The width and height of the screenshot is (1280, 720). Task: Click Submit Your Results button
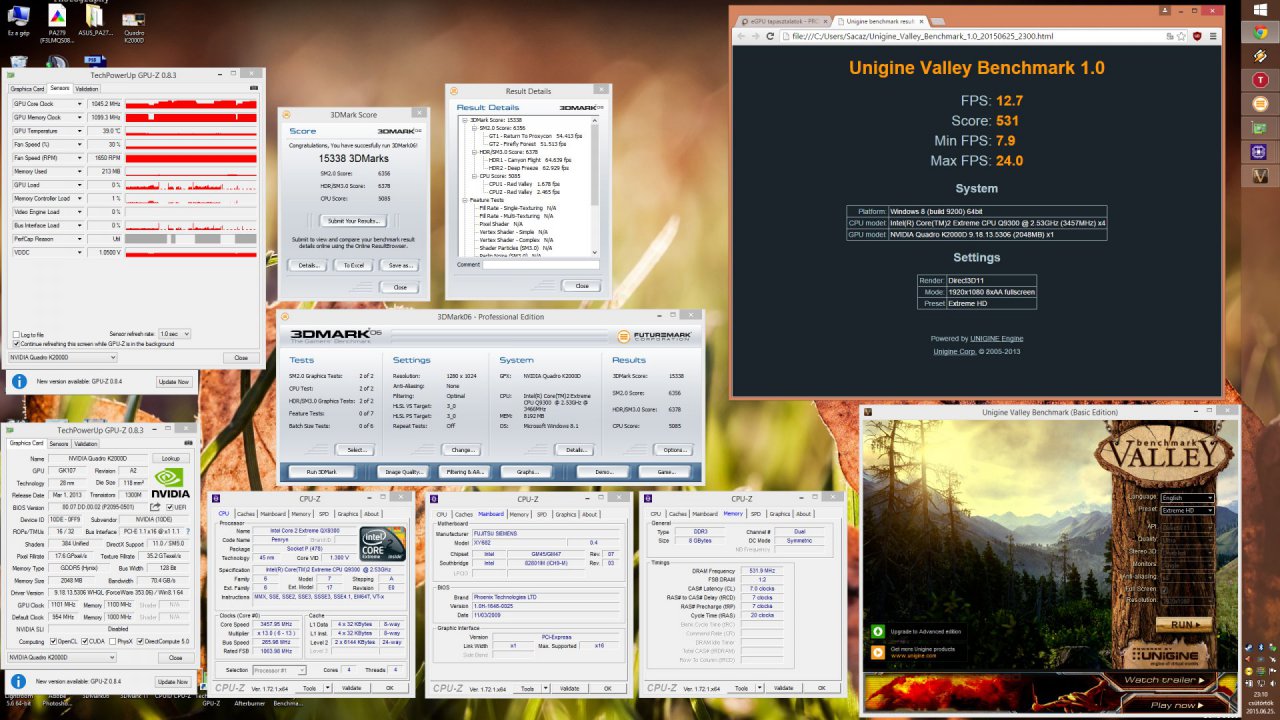(354, 220)
